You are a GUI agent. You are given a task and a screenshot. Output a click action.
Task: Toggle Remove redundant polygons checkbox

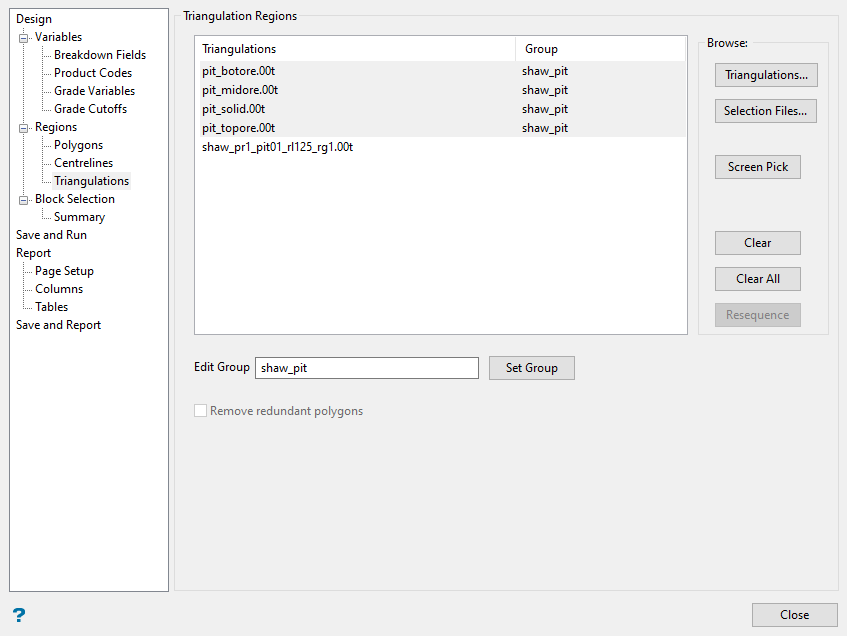(x=200, y=411)
